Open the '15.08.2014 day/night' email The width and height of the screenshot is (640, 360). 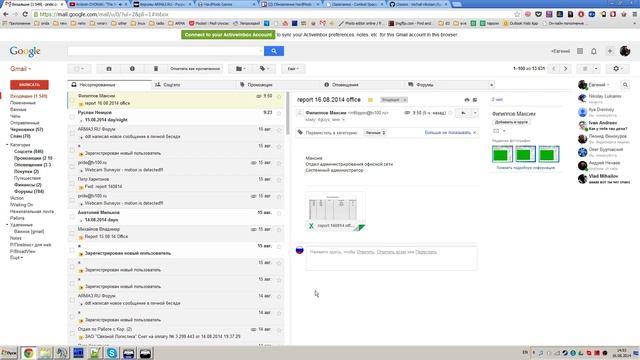tap(176, 116)
